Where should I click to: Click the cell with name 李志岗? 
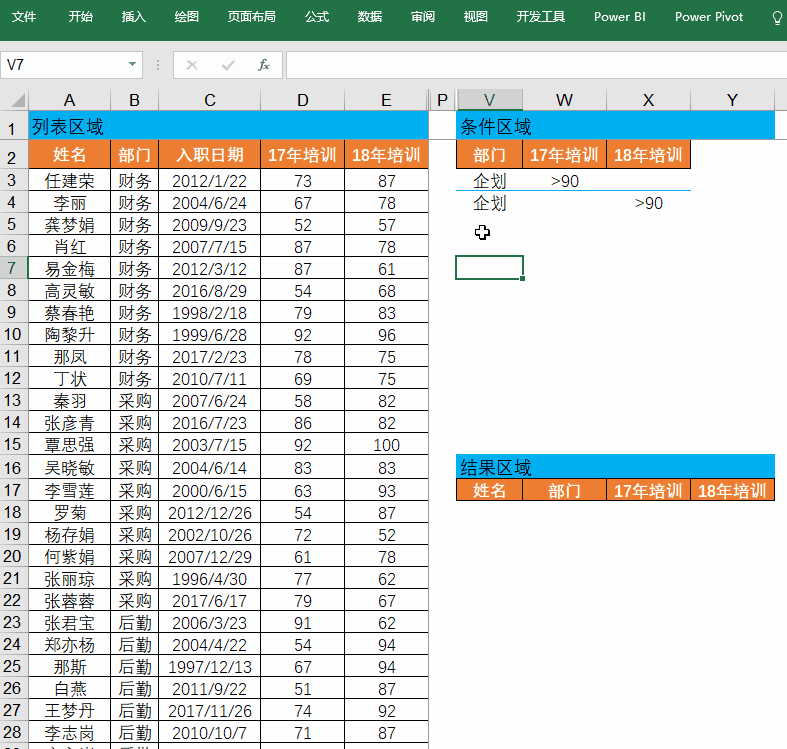pyautogui.click(x=69, y=732)
